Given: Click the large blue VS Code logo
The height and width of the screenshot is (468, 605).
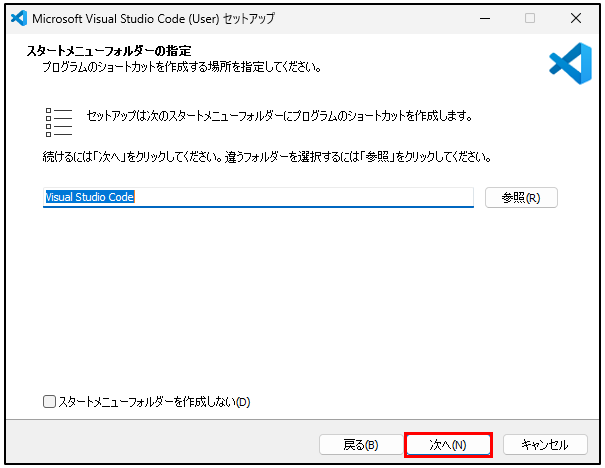Looking at the screenshot, I should pyautogui.click(x=570, y=63).
